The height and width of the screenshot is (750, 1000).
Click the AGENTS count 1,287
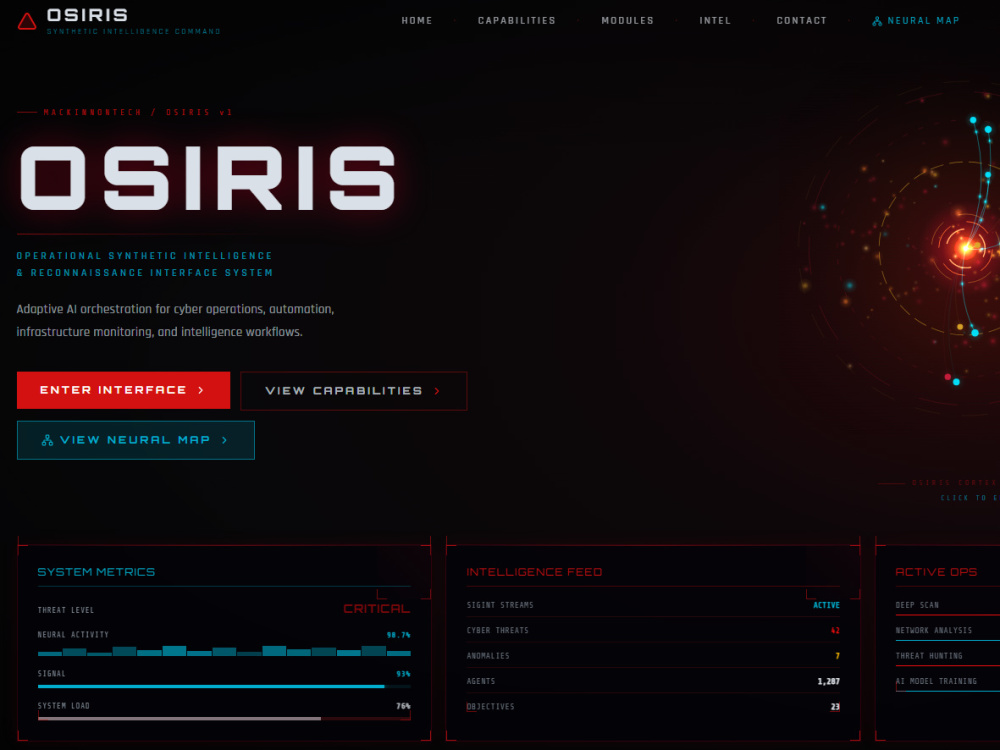click(828, 682)
